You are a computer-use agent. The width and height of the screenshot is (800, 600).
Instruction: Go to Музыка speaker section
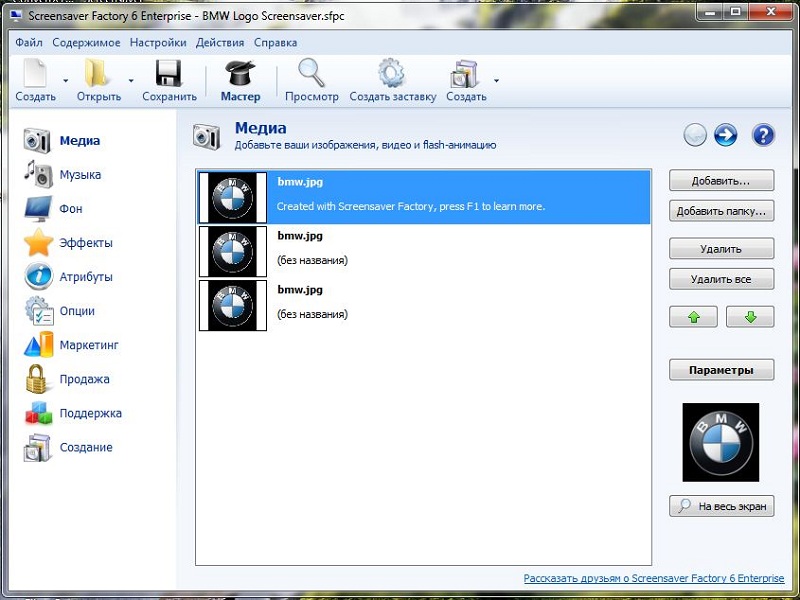coord(37,174)
